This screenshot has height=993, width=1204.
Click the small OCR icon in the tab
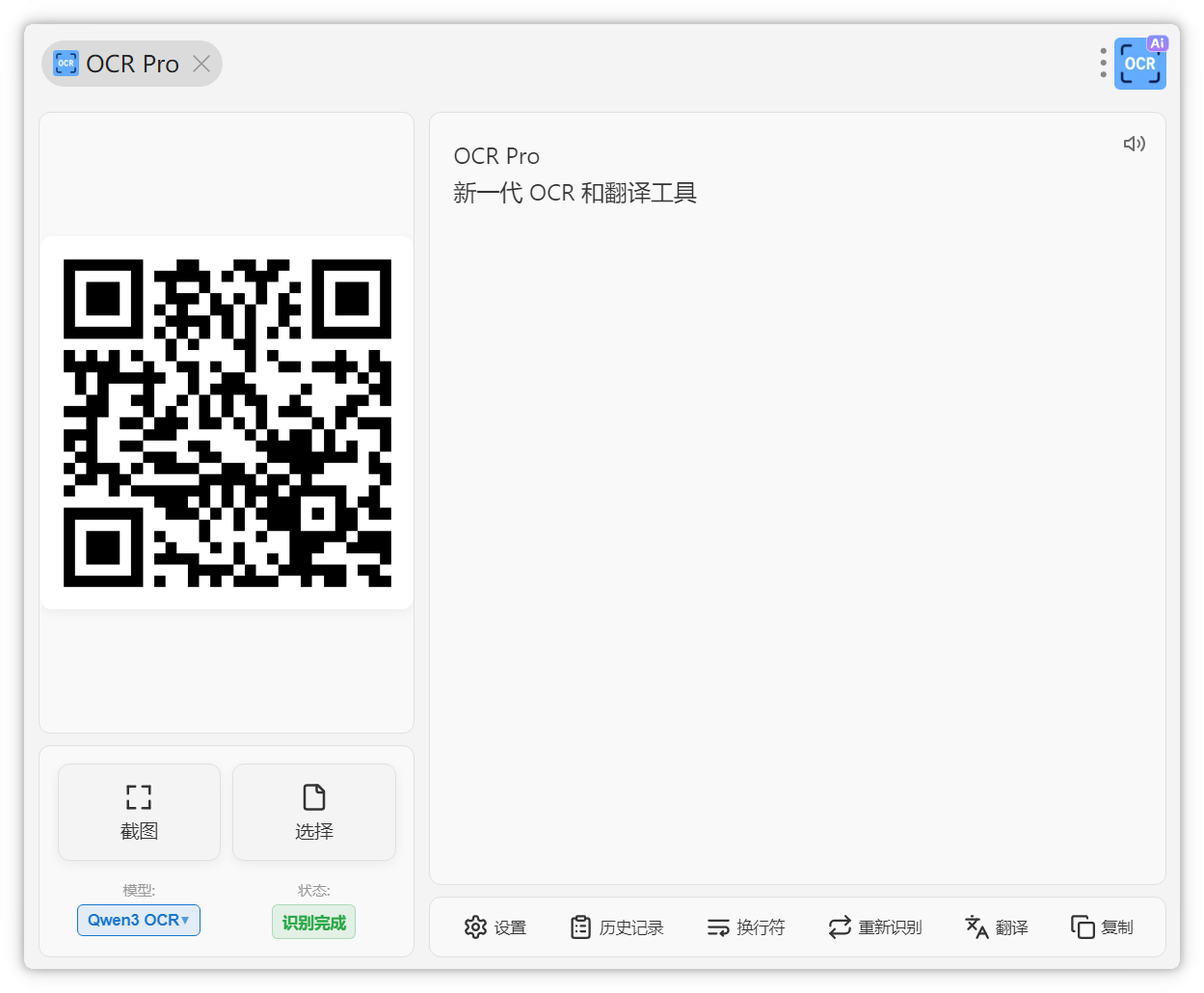pos(66,64)
